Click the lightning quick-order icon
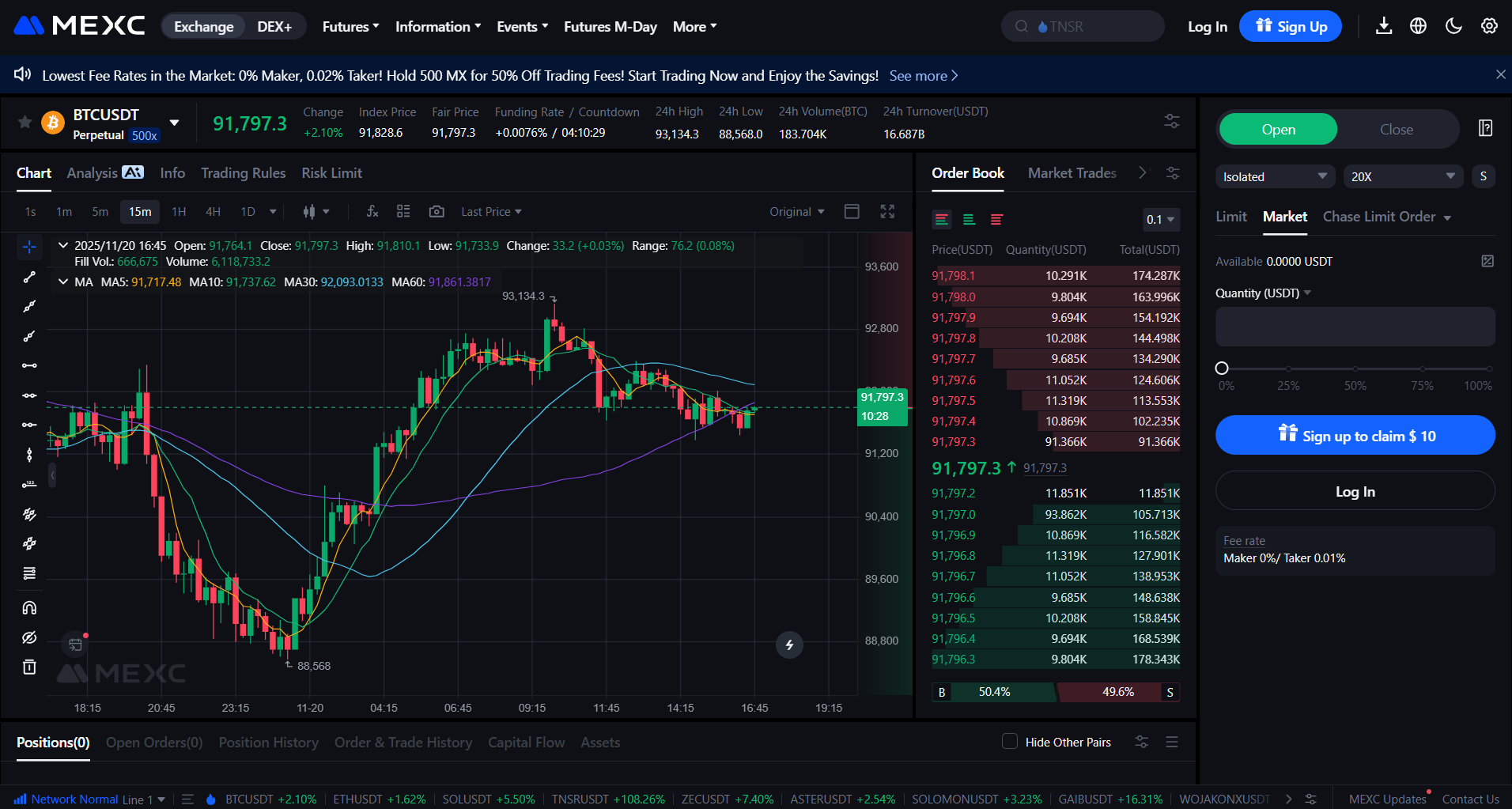This screenshot has width=1512, height=809. pos(788,645)
